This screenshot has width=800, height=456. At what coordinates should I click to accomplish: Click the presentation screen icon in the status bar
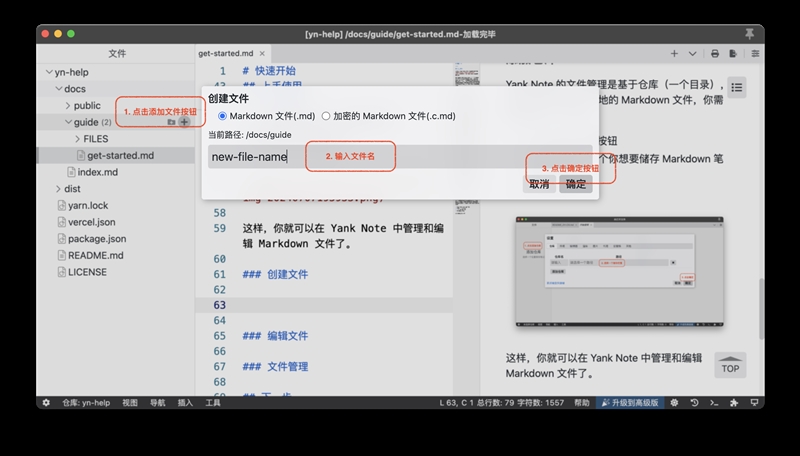(x=754, y=402)
